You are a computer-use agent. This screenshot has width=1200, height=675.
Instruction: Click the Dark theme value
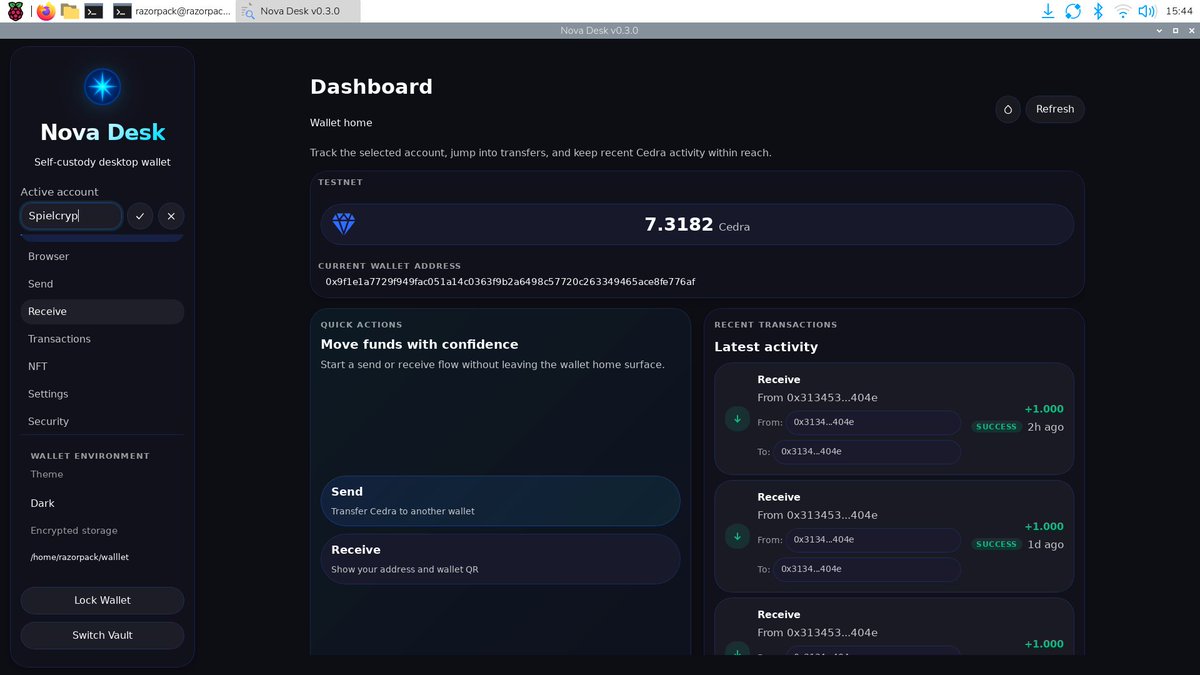[42, 503]
